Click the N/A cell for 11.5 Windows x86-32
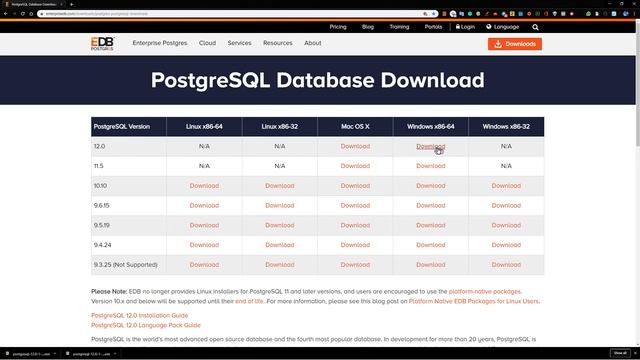This screenshot has height=360, width=640. point(506,166)
